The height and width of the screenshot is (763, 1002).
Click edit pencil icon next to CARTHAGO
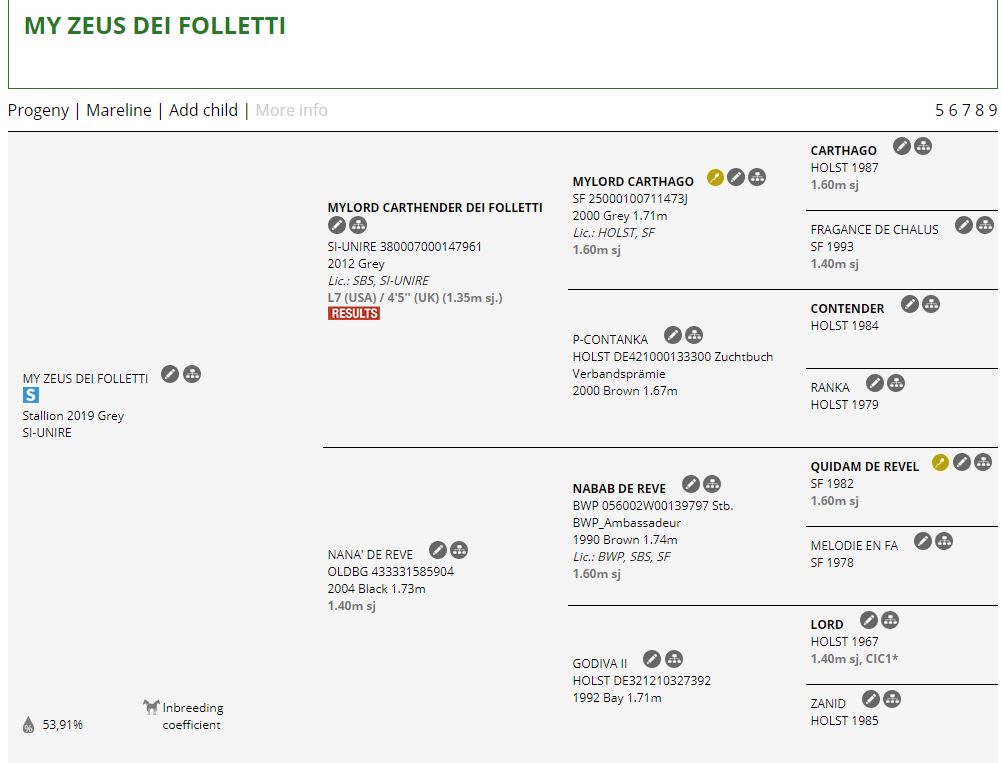[x=902, y=146]
